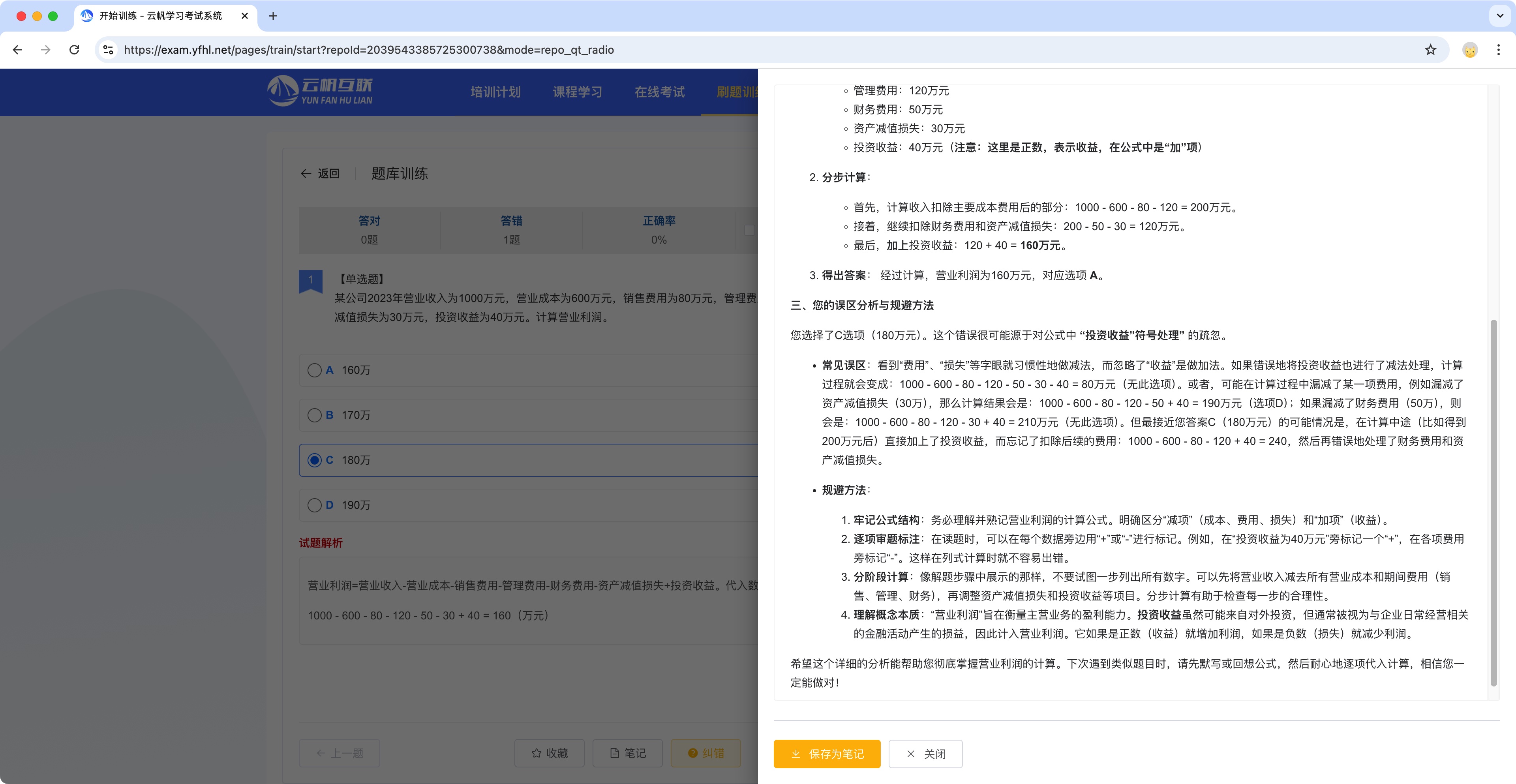Image resolution: width=1516 pixels, height=784 pixels.
Task: Close the analysis panel via 关闭
Action: 925,754
